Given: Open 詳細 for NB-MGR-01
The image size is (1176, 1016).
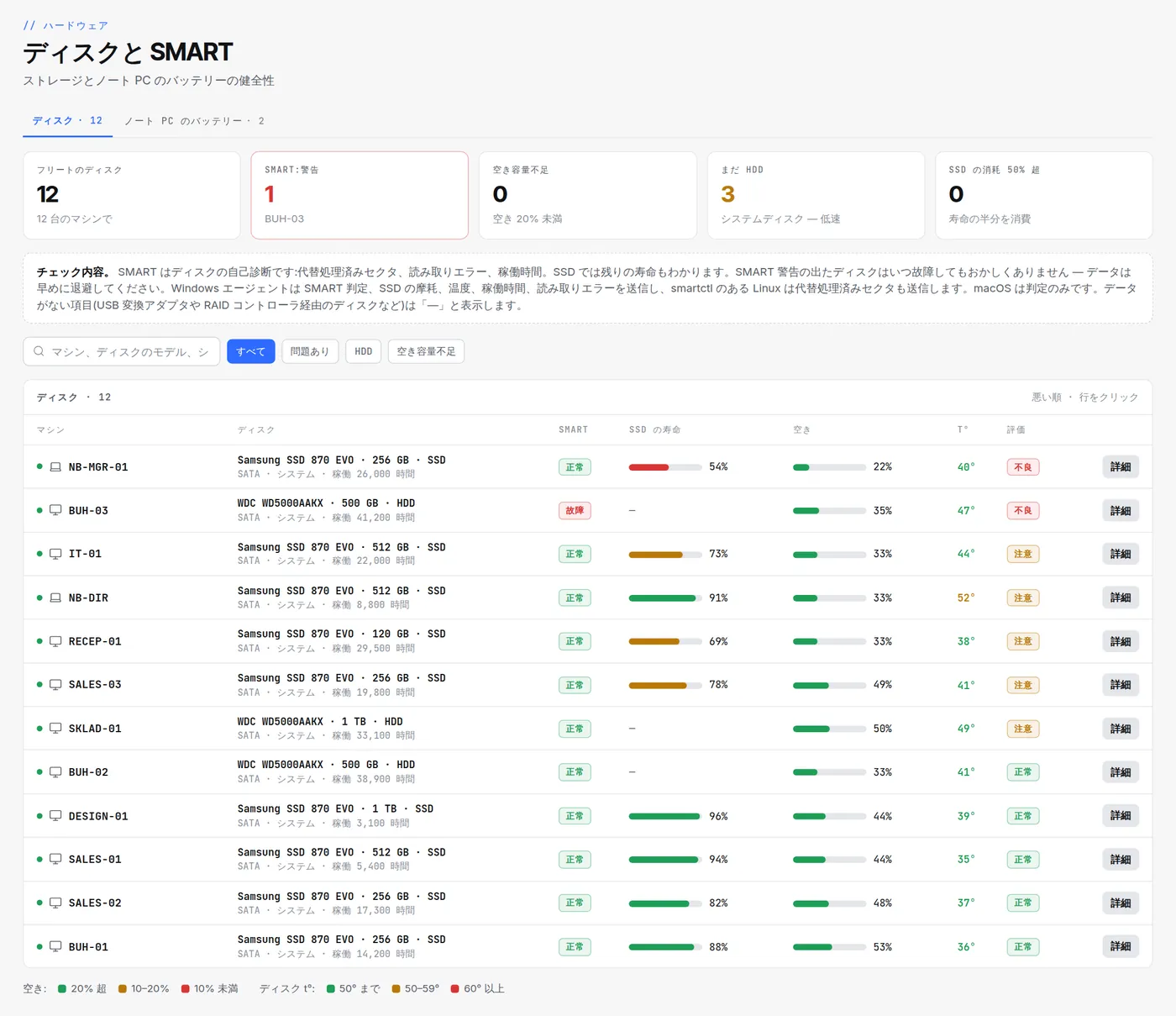Looking at the screenshot, I should pos(1121,467).
